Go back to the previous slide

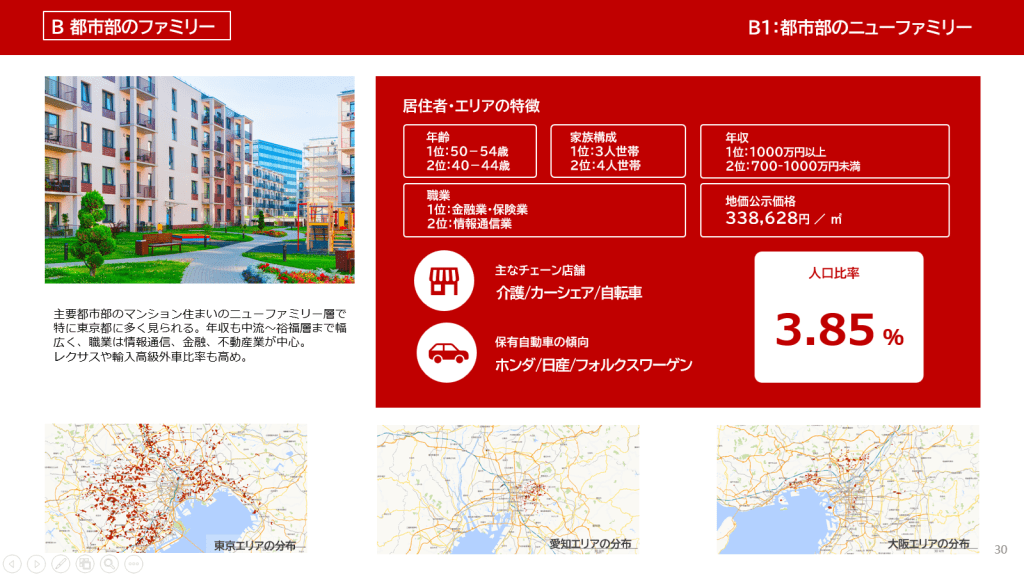(x=12, y=565)
